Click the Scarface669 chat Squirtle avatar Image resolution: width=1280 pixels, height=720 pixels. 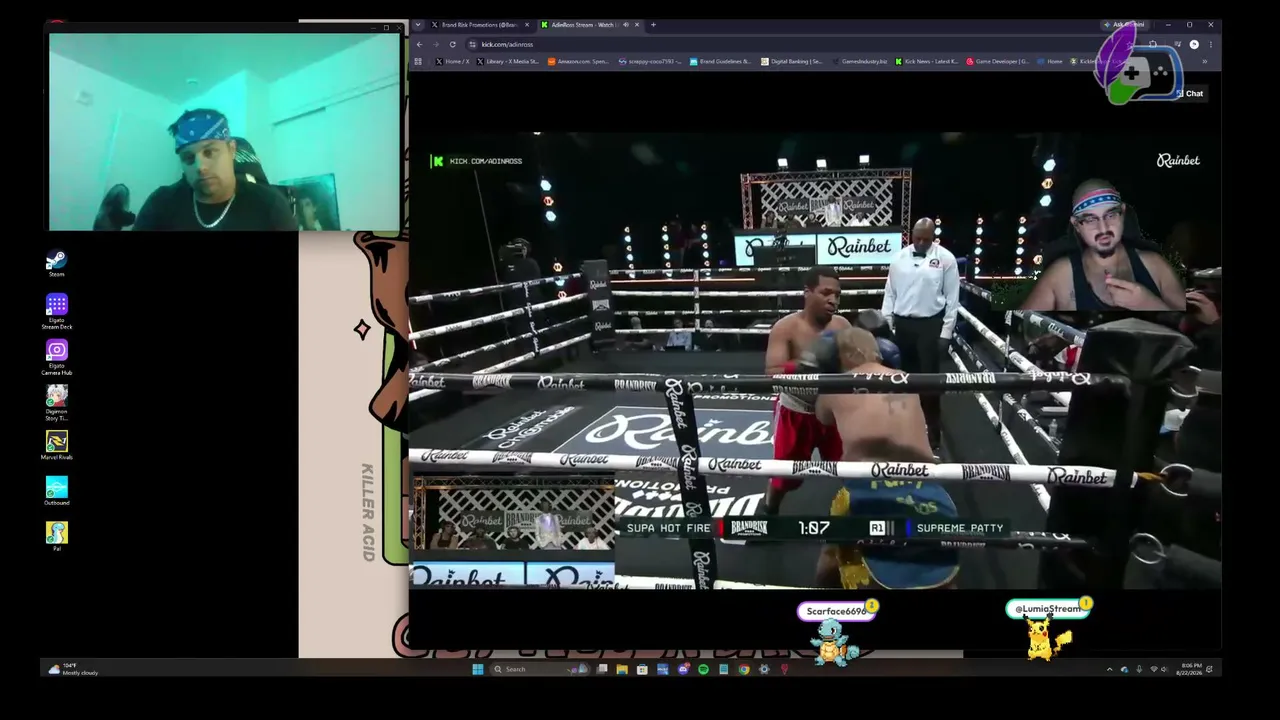click(832, 642)
